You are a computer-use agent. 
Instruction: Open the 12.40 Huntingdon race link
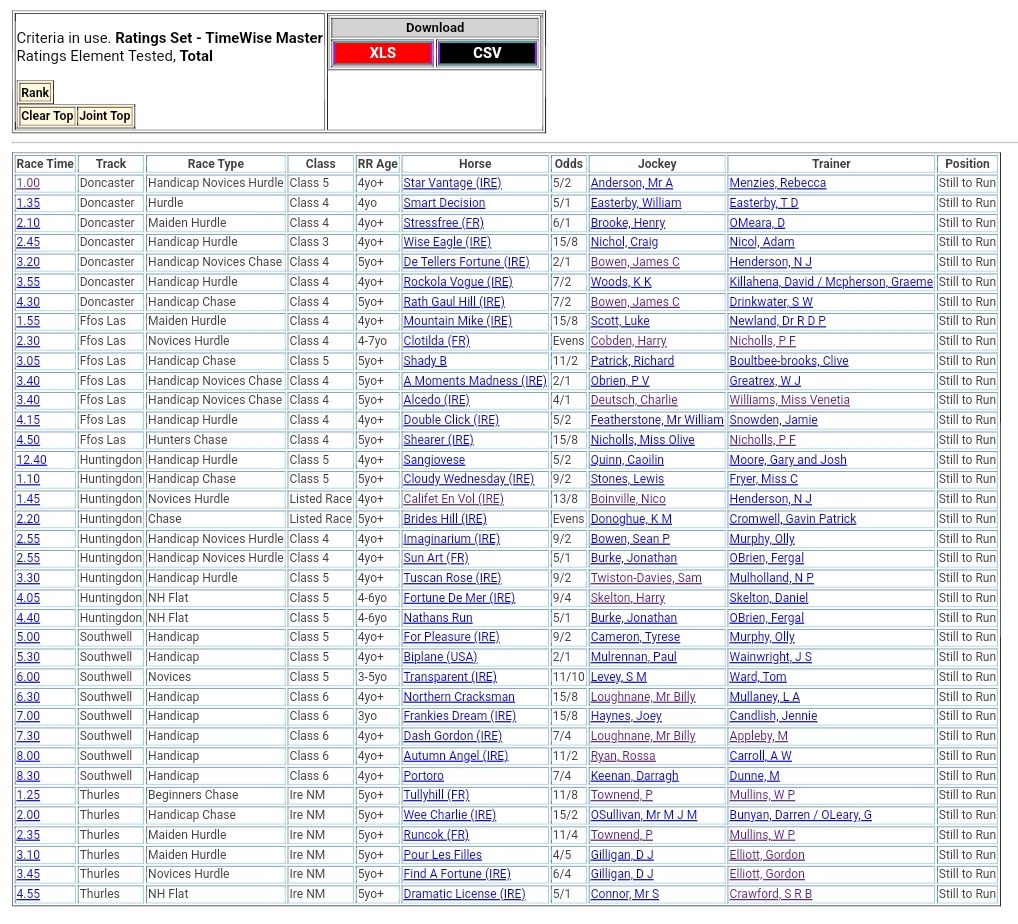(31, 460)
